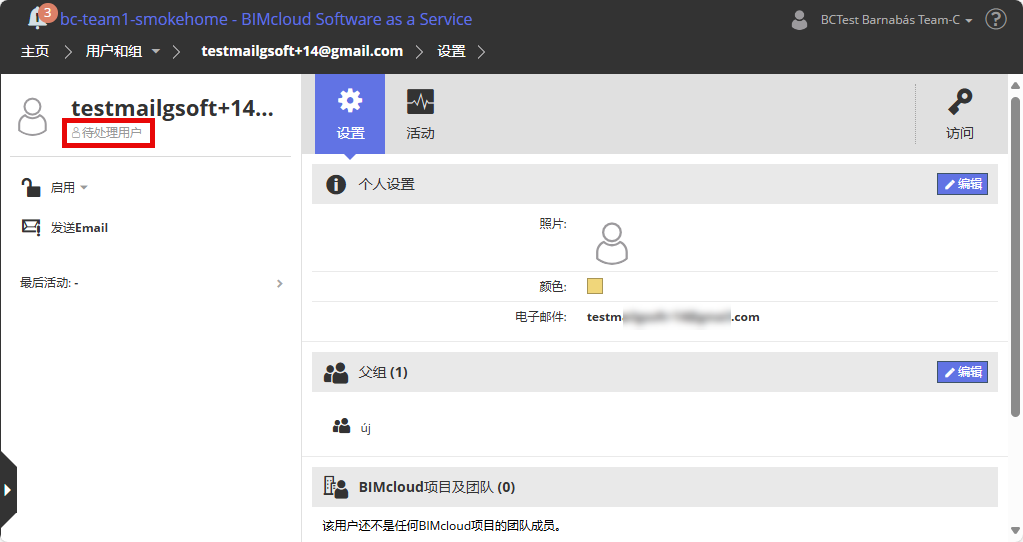Viewport: 1023px width, 542px height.
Task: Click the 电子邮件 address value
Action: point(673,317)
